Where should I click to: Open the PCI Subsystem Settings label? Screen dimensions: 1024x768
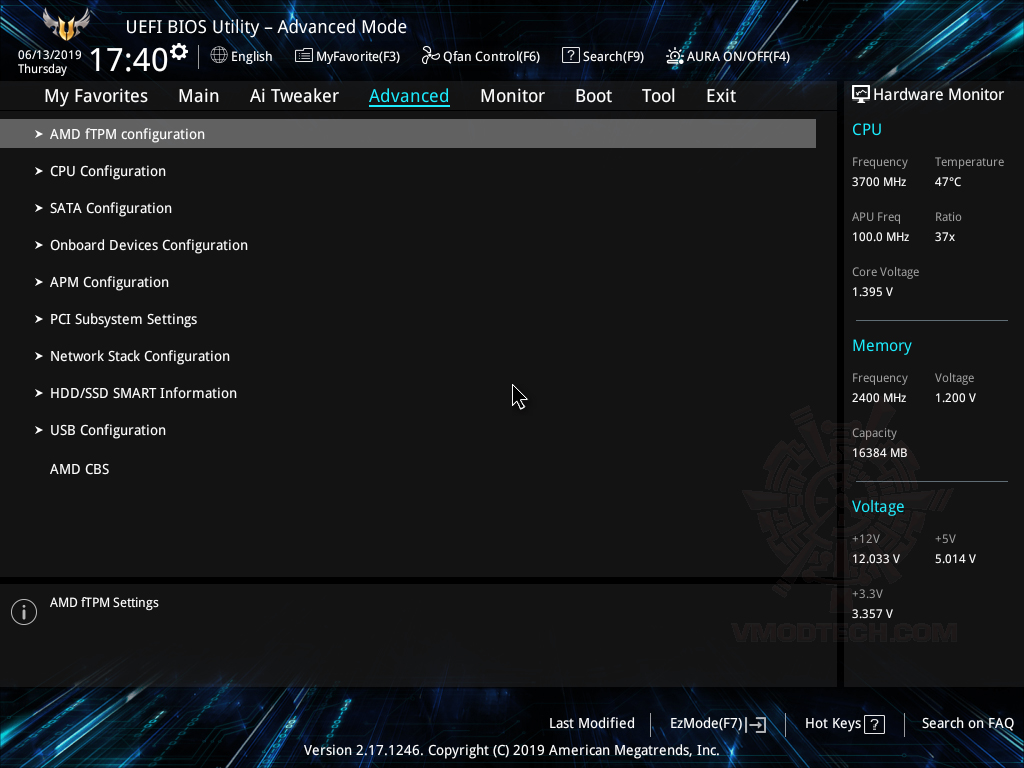coord(123,319)
